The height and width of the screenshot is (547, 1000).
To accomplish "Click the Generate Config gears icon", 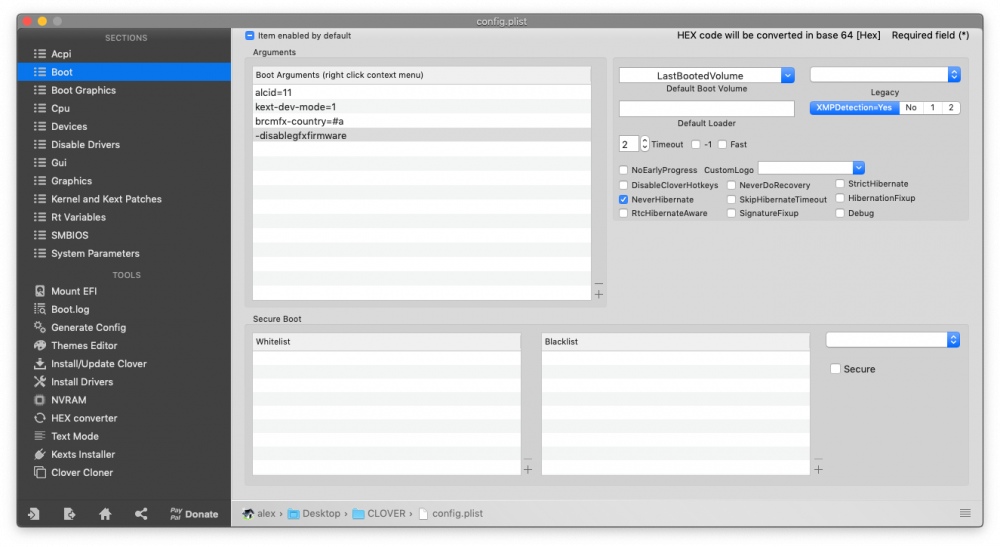I will click(x=40, y=327).
